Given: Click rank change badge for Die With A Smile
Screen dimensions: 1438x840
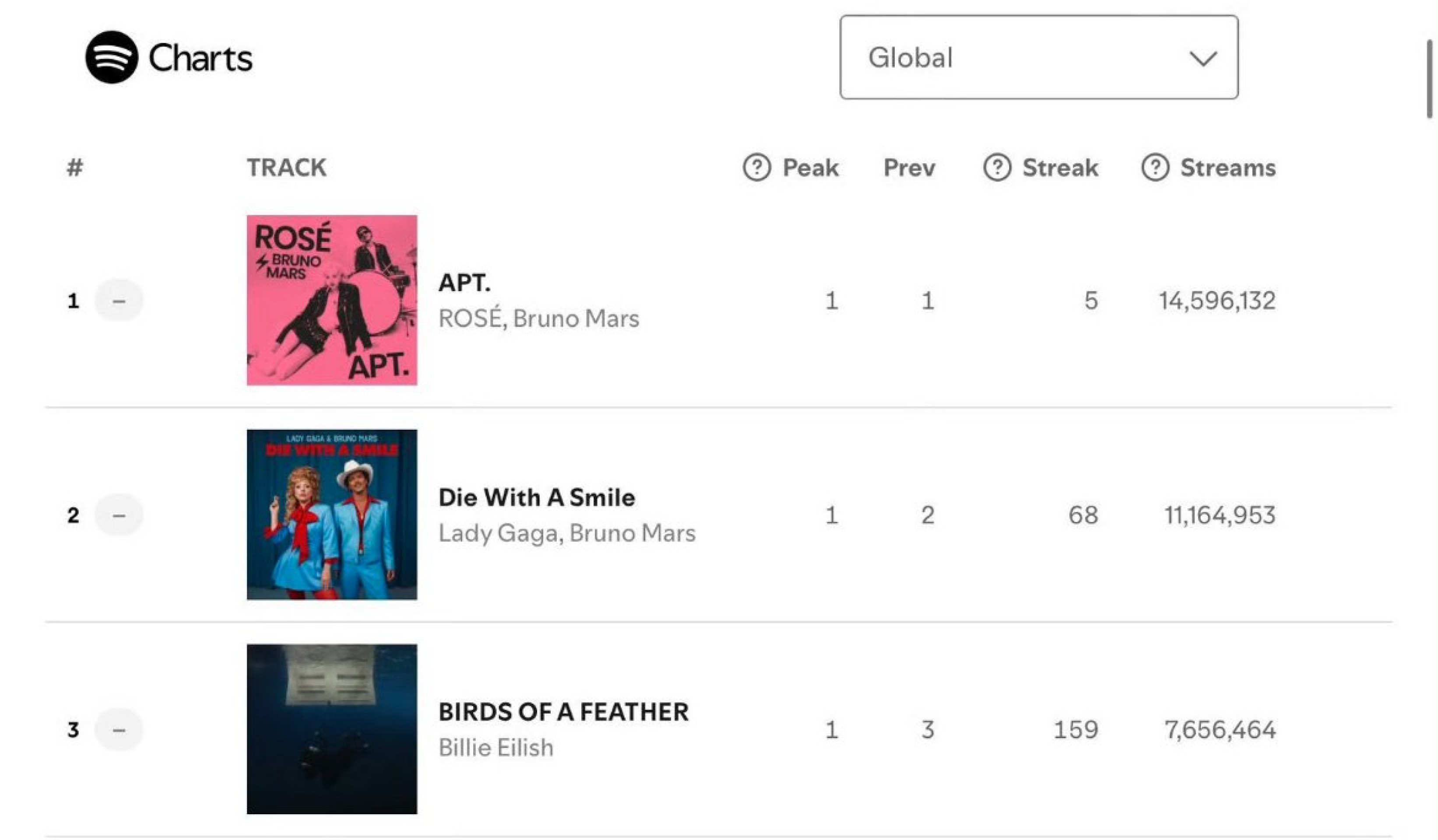Looking at the screenshot, I should (x=119, y=515).
